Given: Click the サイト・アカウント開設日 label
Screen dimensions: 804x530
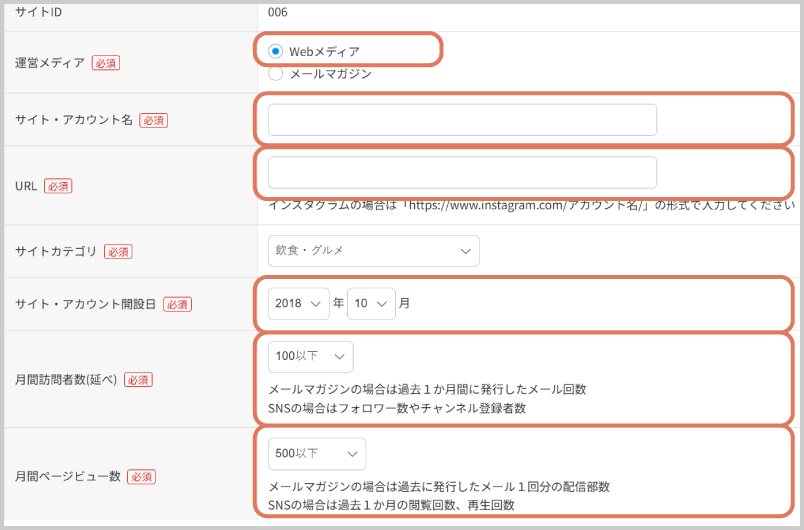Looking at the screenshot, I should coord(86,304).
